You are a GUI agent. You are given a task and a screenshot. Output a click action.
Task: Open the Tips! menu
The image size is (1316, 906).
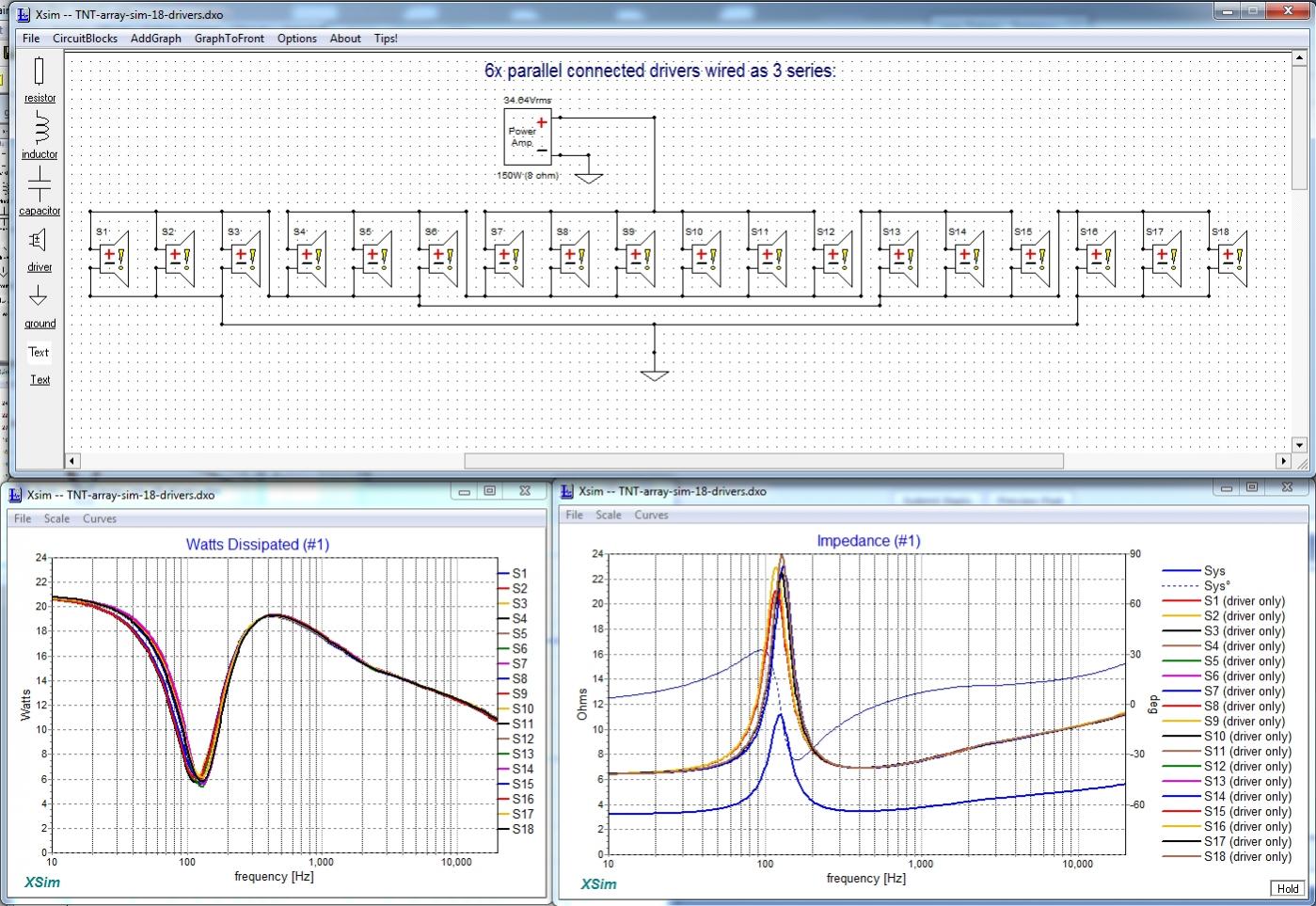click(386, 39)
